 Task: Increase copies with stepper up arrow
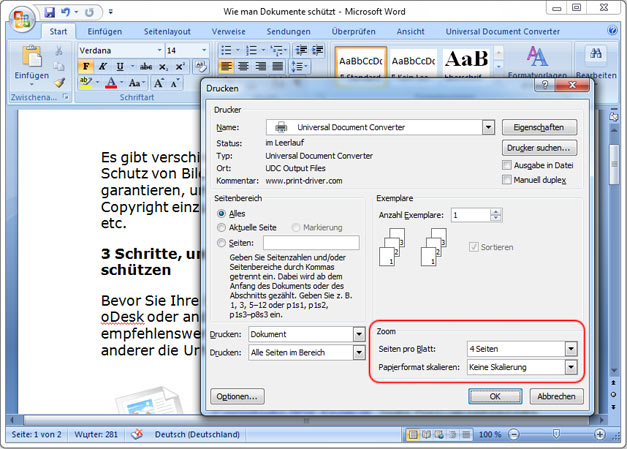coord(496,212)
